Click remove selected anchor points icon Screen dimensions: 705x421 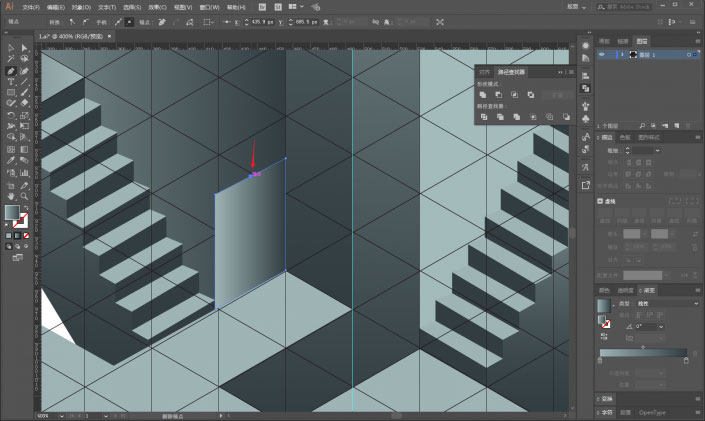click(162, 22)
